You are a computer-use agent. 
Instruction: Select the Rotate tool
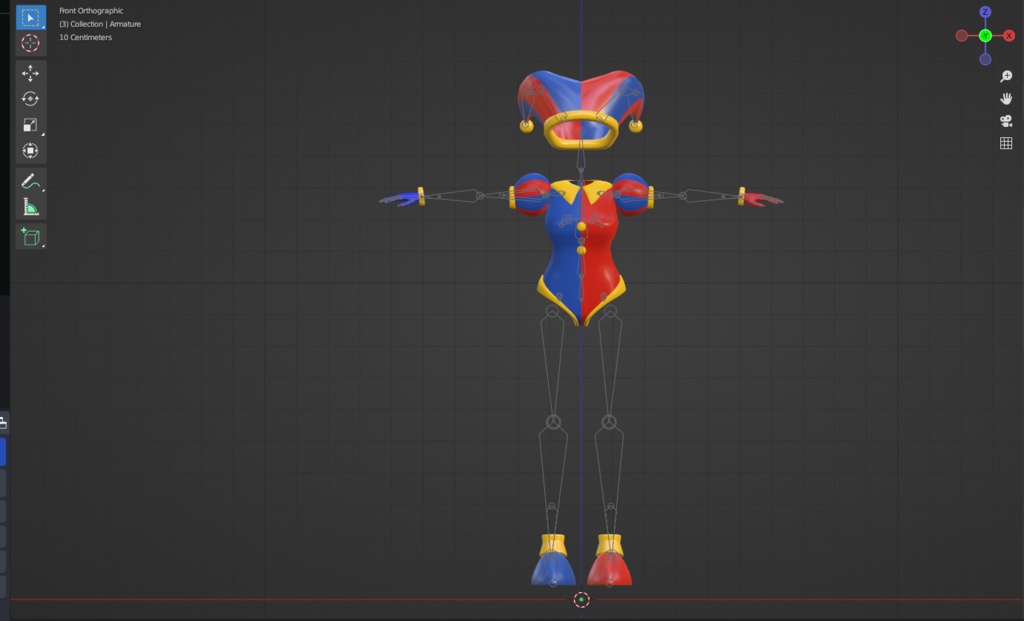click(x=30, y=98)
